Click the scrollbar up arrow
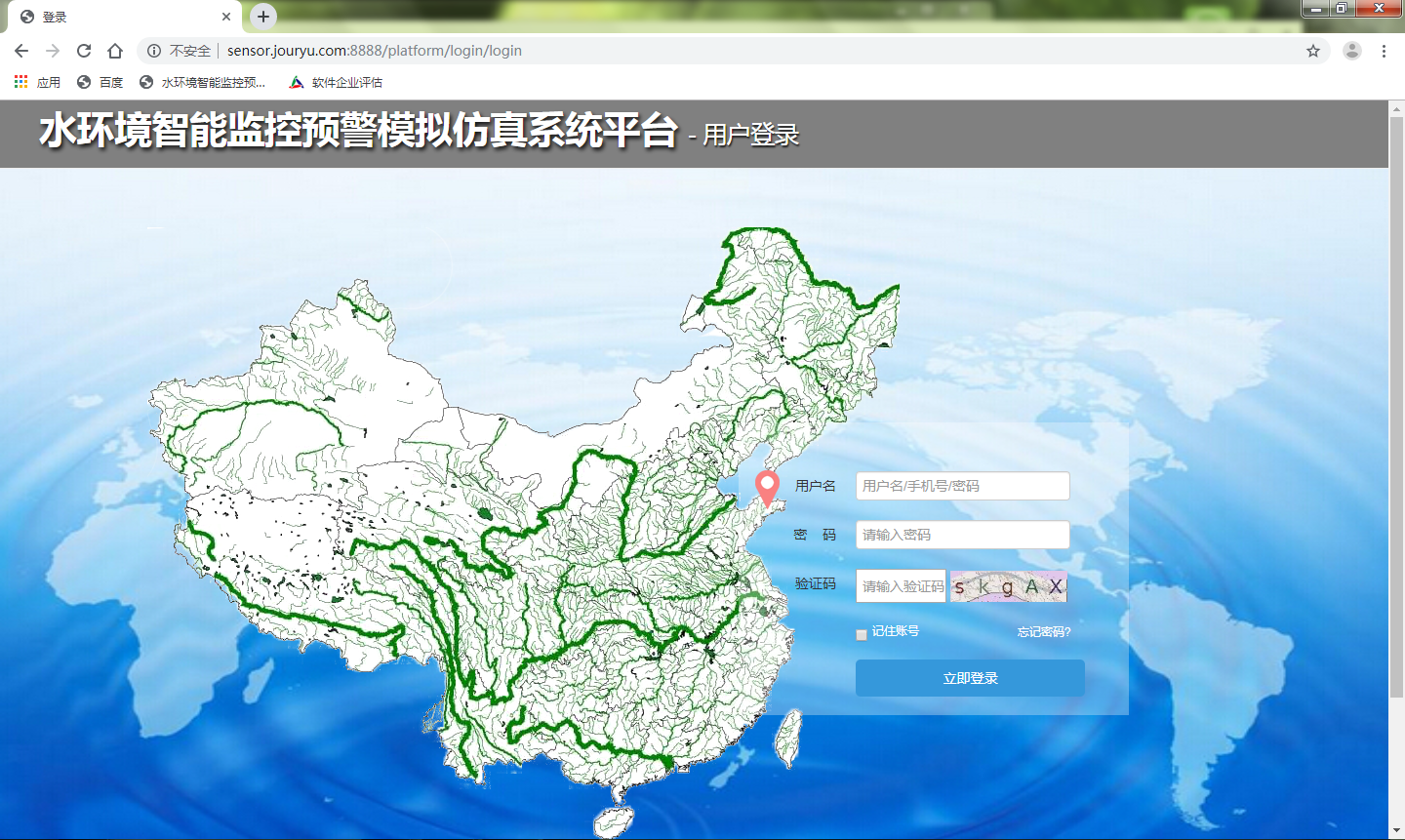The height and width of the screenshot is (840, 1405). (1396, 107)
